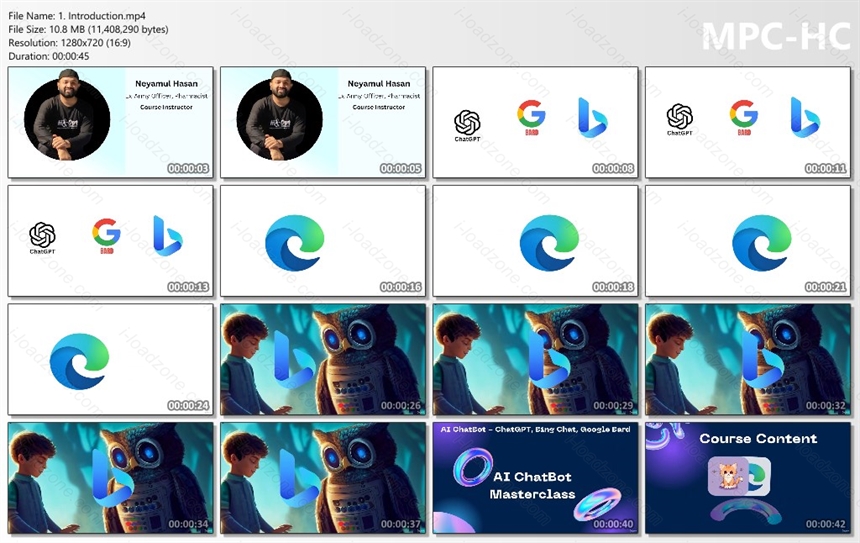Pick the owl scene thumbnail at 00:00:34
The image size is (860, 543).
[x=111, y=478]
